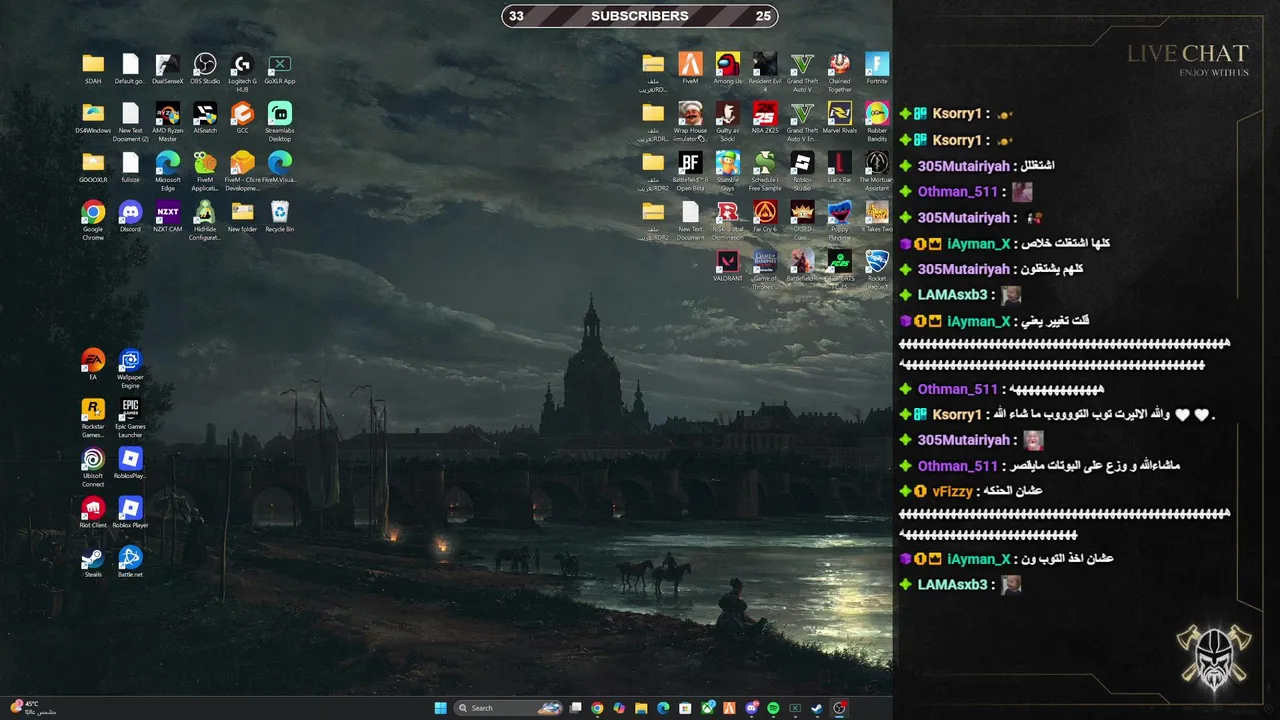Select the Among Us game icon

pos(728,69)
